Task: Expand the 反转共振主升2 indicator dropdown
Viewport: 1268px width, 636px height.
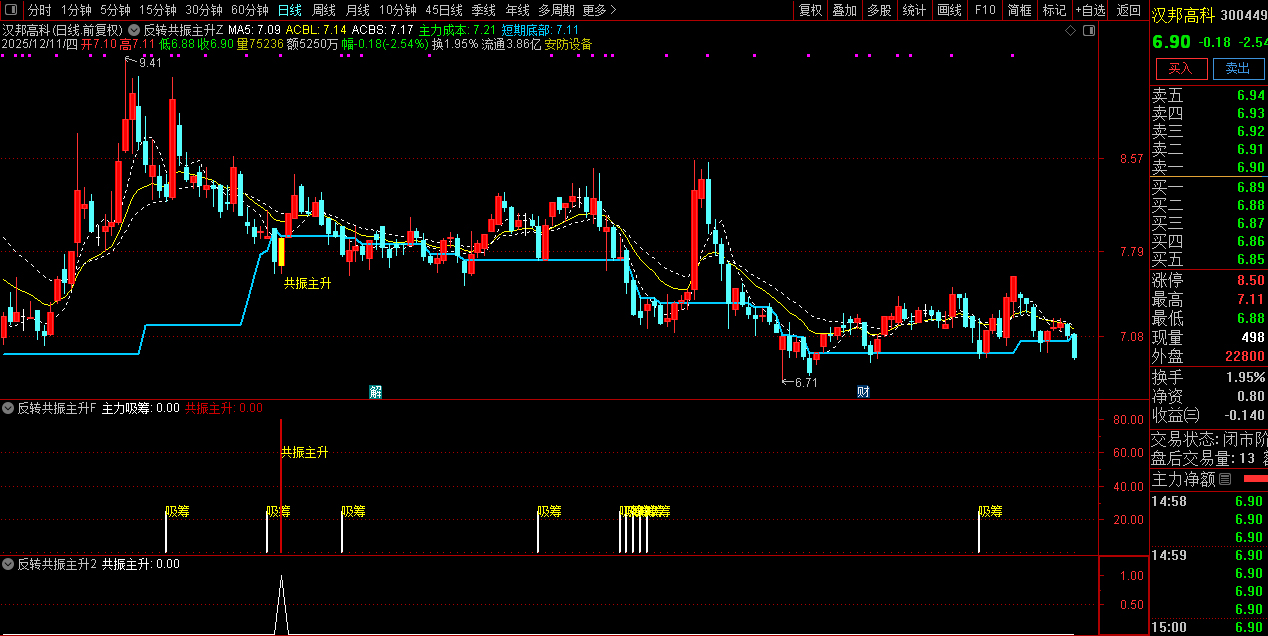Action: 9,564
